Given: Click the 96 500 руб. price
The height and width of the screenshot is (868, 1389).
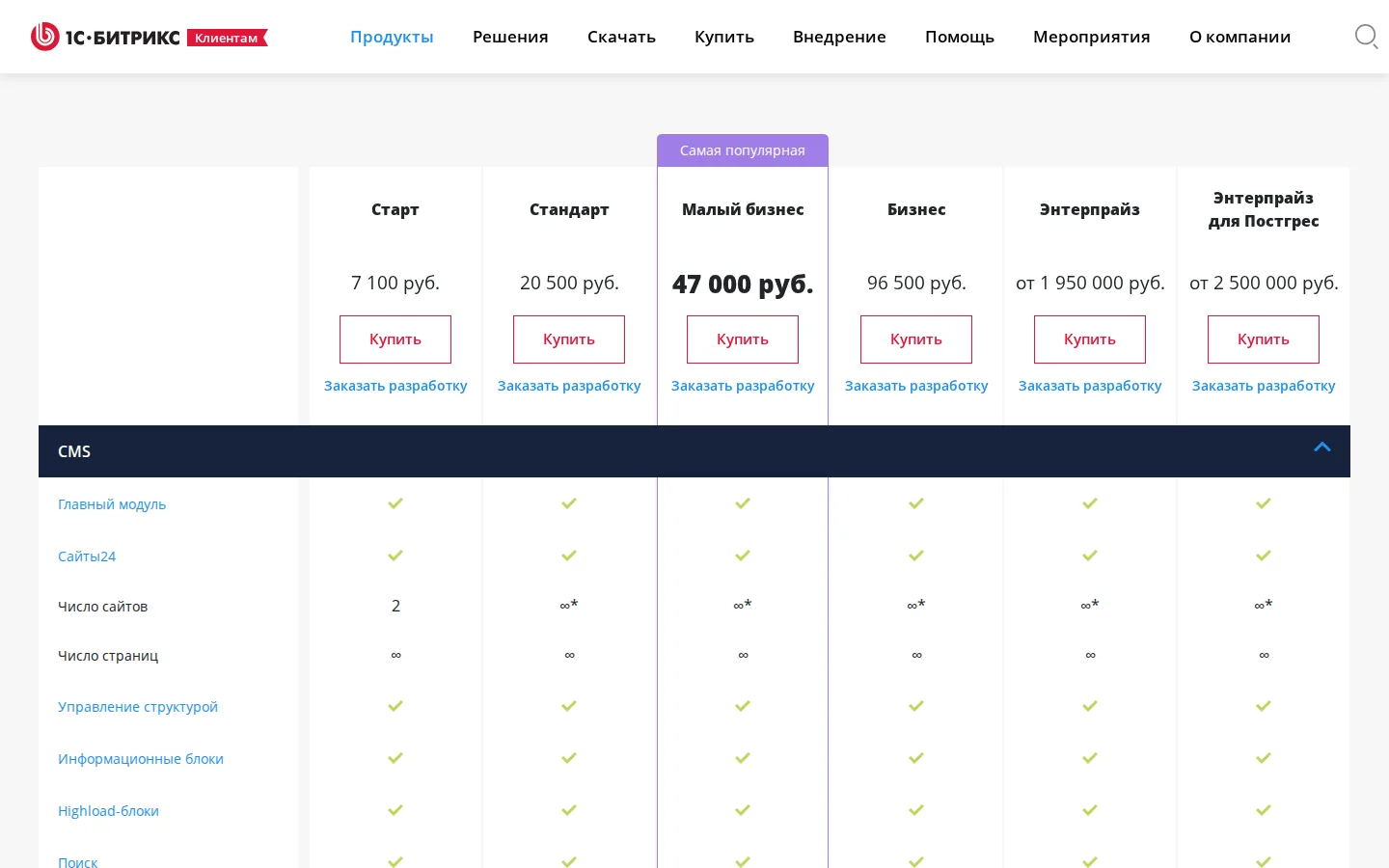Looking at the screenshot, I should [916, 283].
